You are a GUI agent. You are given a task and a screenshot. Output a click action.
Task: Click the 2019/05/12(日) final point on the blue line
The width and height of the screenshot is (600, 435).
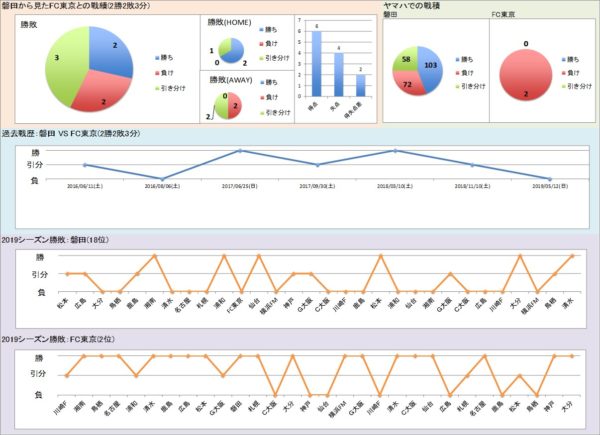pyautogui.click(x=551, y=179)
